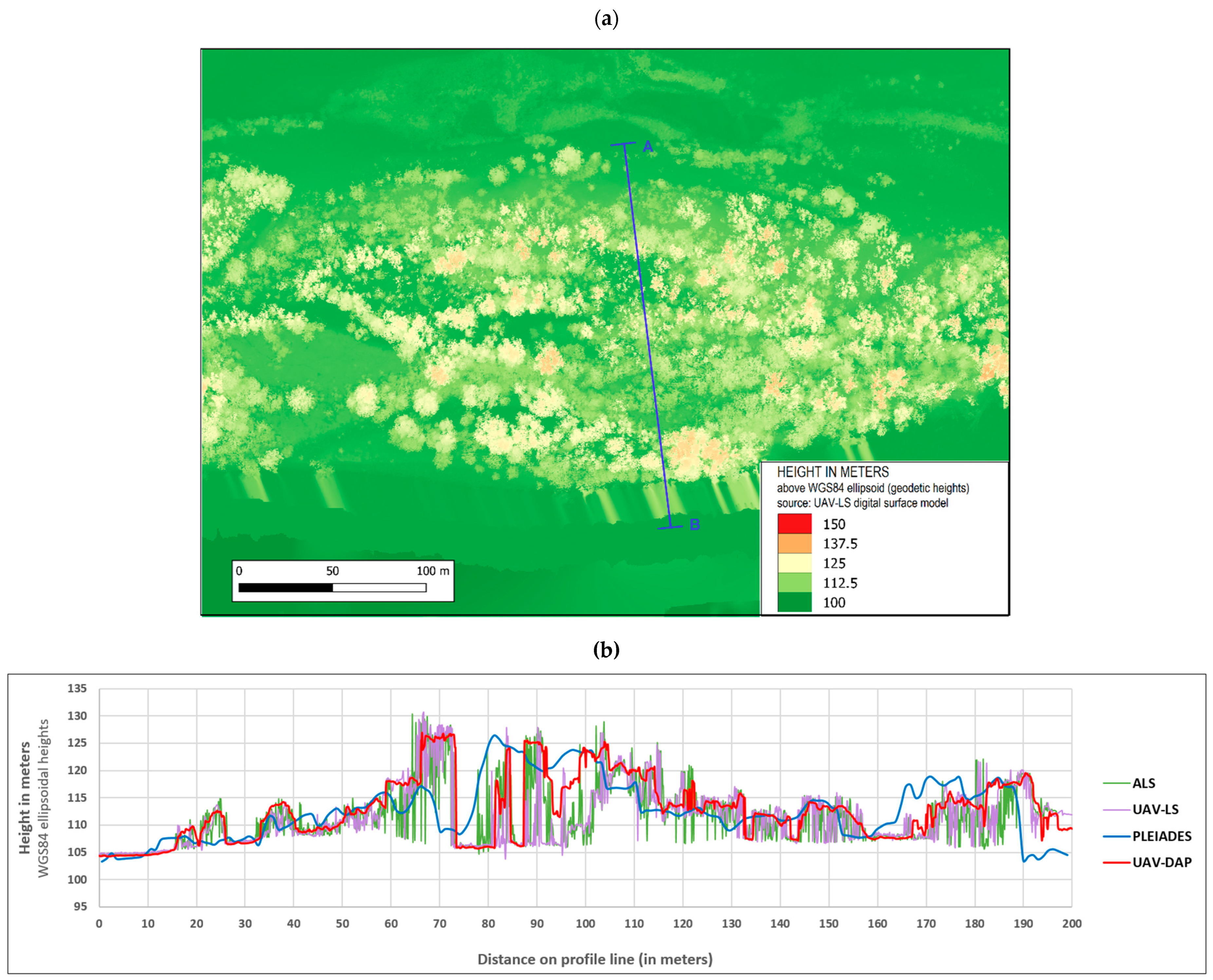The image size is (1213, 980).
Task: Select the pale yellow 125 legend swatch
Action: (794, 563)
